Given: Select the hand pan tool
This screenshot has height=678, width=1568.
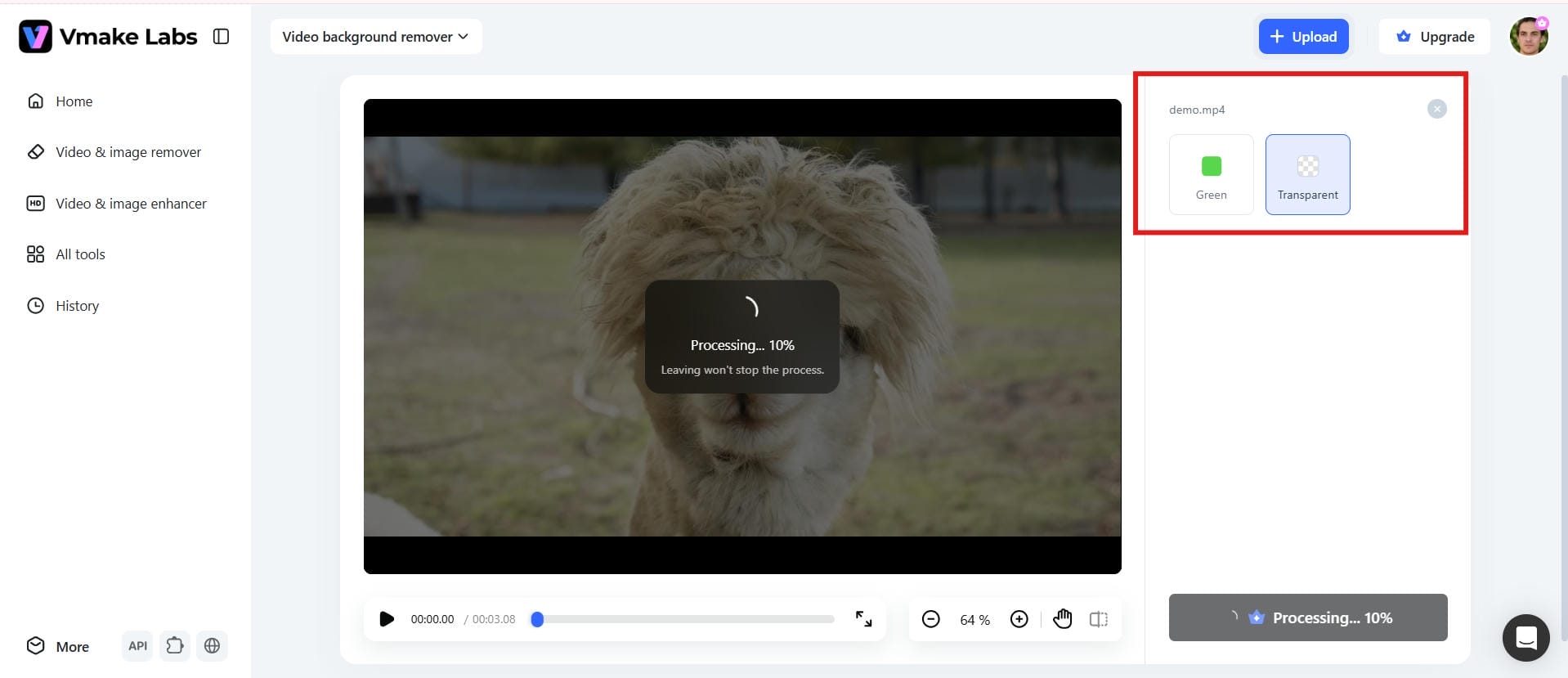Looking at the screenshot, I should [1062, 619].
